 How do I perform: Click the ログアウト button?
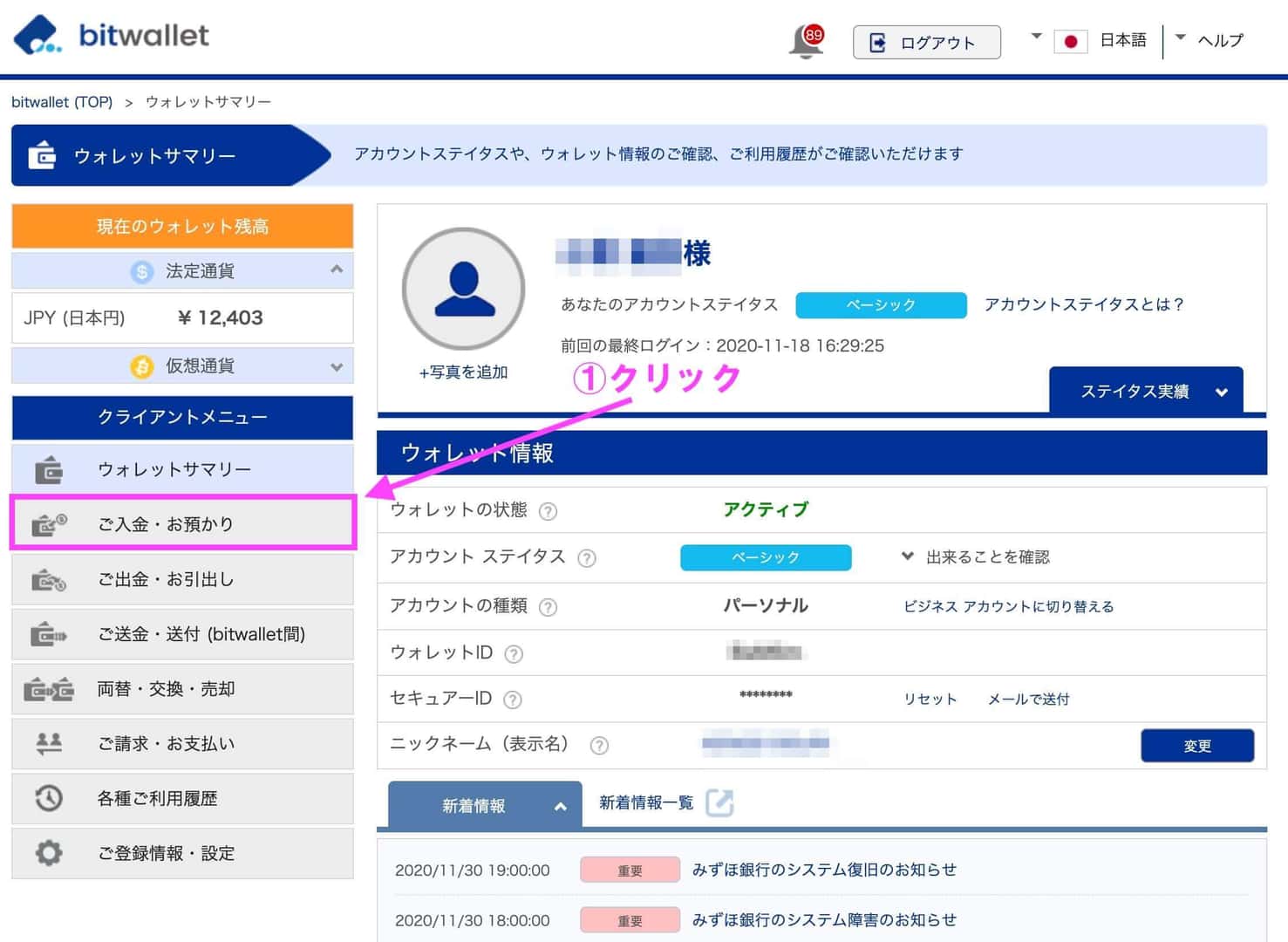point(926,42)
